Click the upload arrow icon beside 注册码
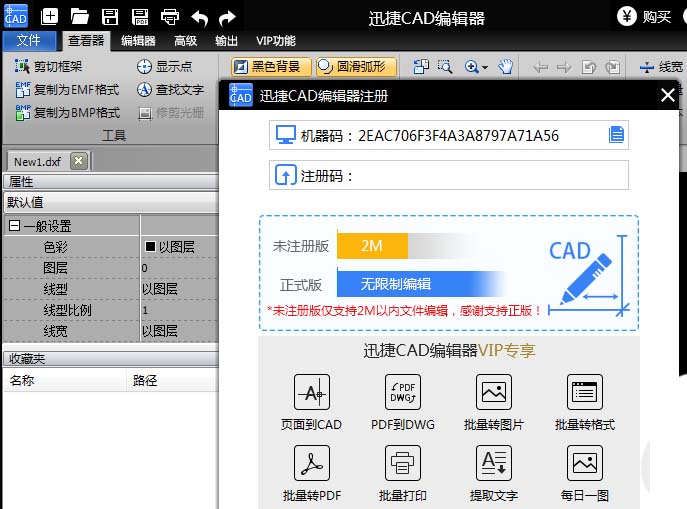The width and height of the screenshot is (687, 509). [x=286, y=175]
